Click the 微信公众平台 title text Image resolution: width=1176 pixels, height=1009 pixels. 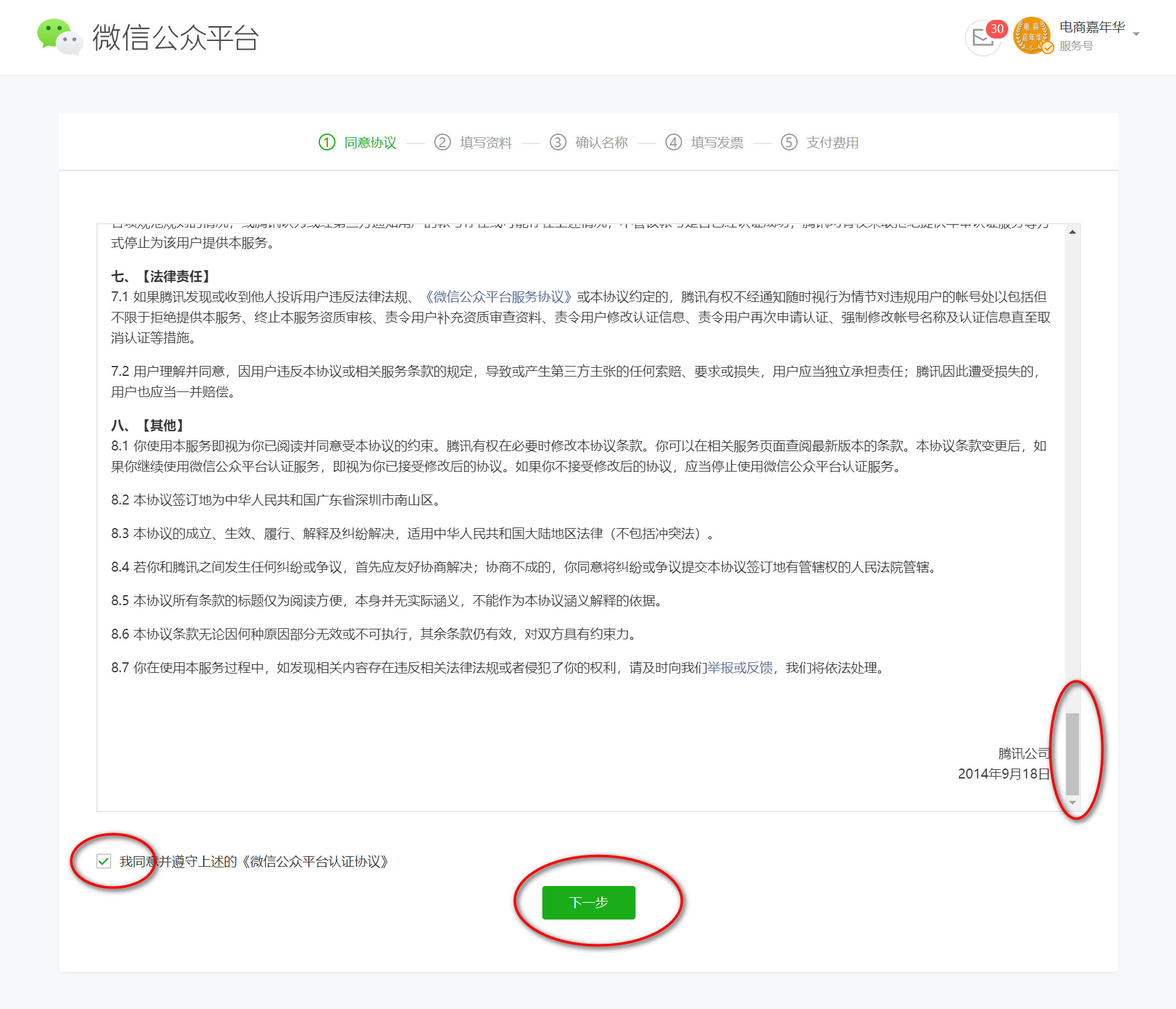coord(176,37)
